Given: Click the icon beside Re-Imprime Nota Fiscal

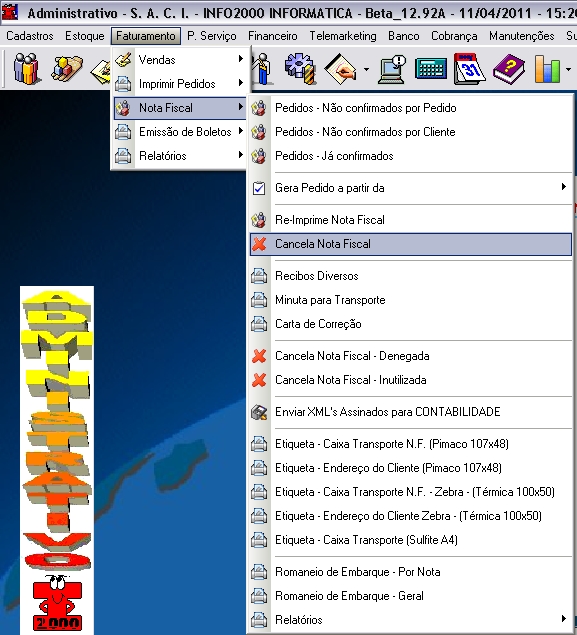Looking at the screenshot, I should click(x=259, y=220).
